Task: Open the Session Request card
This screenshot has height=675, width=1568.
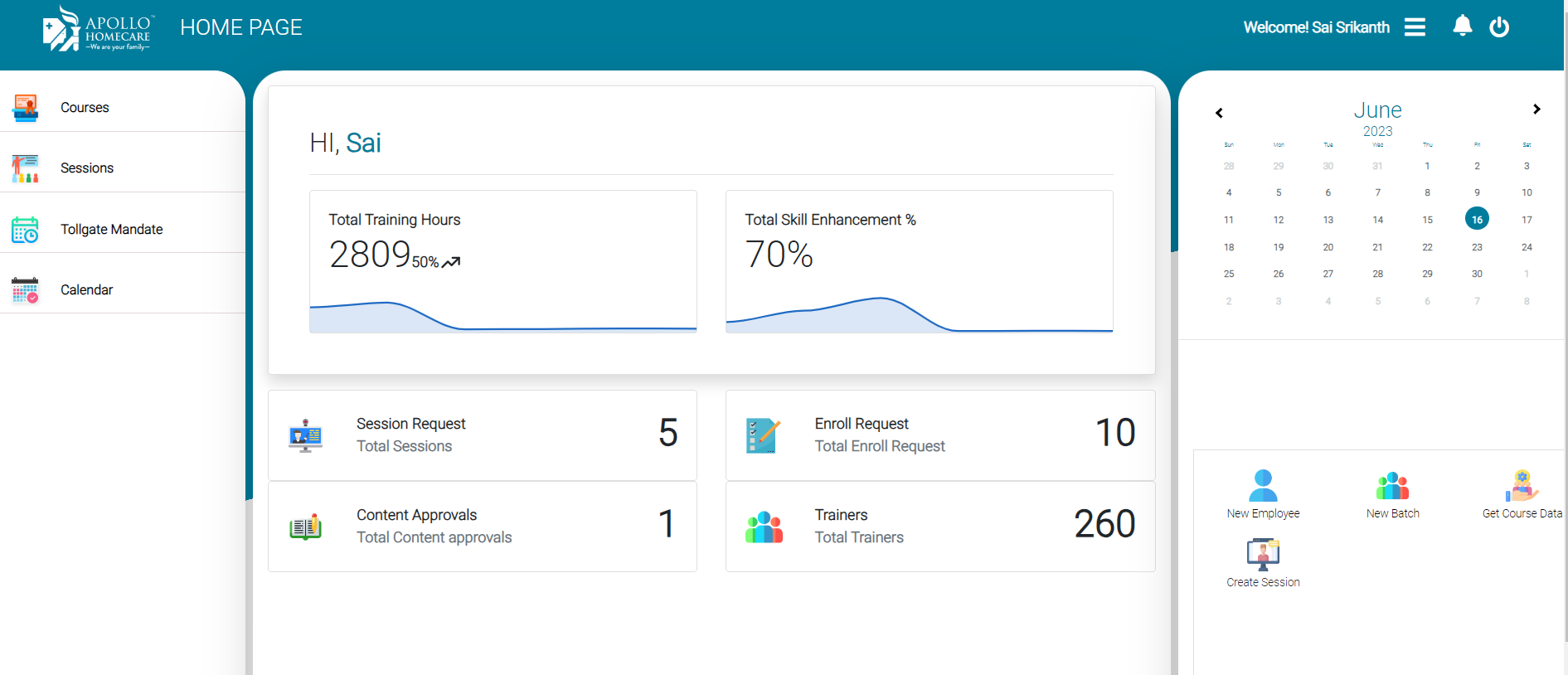Action: pos(482,435)
